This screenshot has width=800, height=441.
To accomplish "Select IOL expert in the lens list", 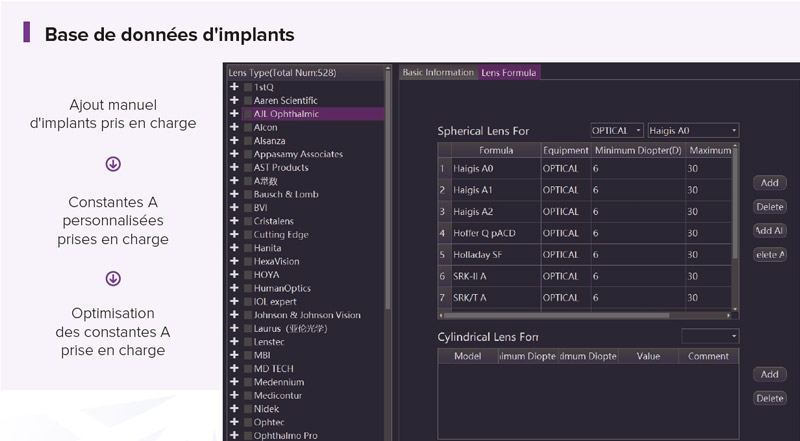I will click(x=276, y=302).
